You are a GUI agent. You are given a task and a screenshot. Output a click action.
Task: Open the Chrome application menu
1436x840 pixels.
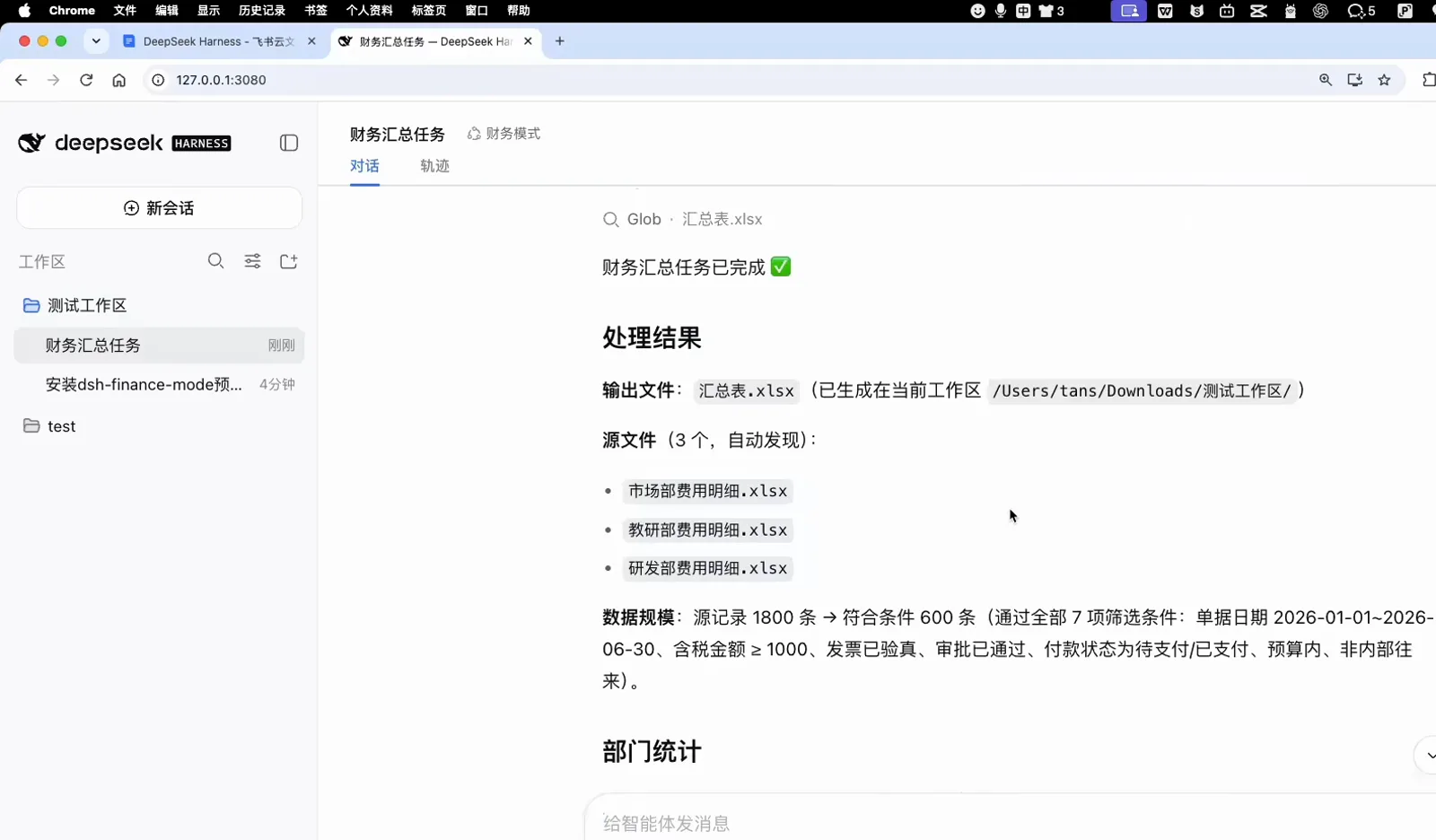[72, 11]
